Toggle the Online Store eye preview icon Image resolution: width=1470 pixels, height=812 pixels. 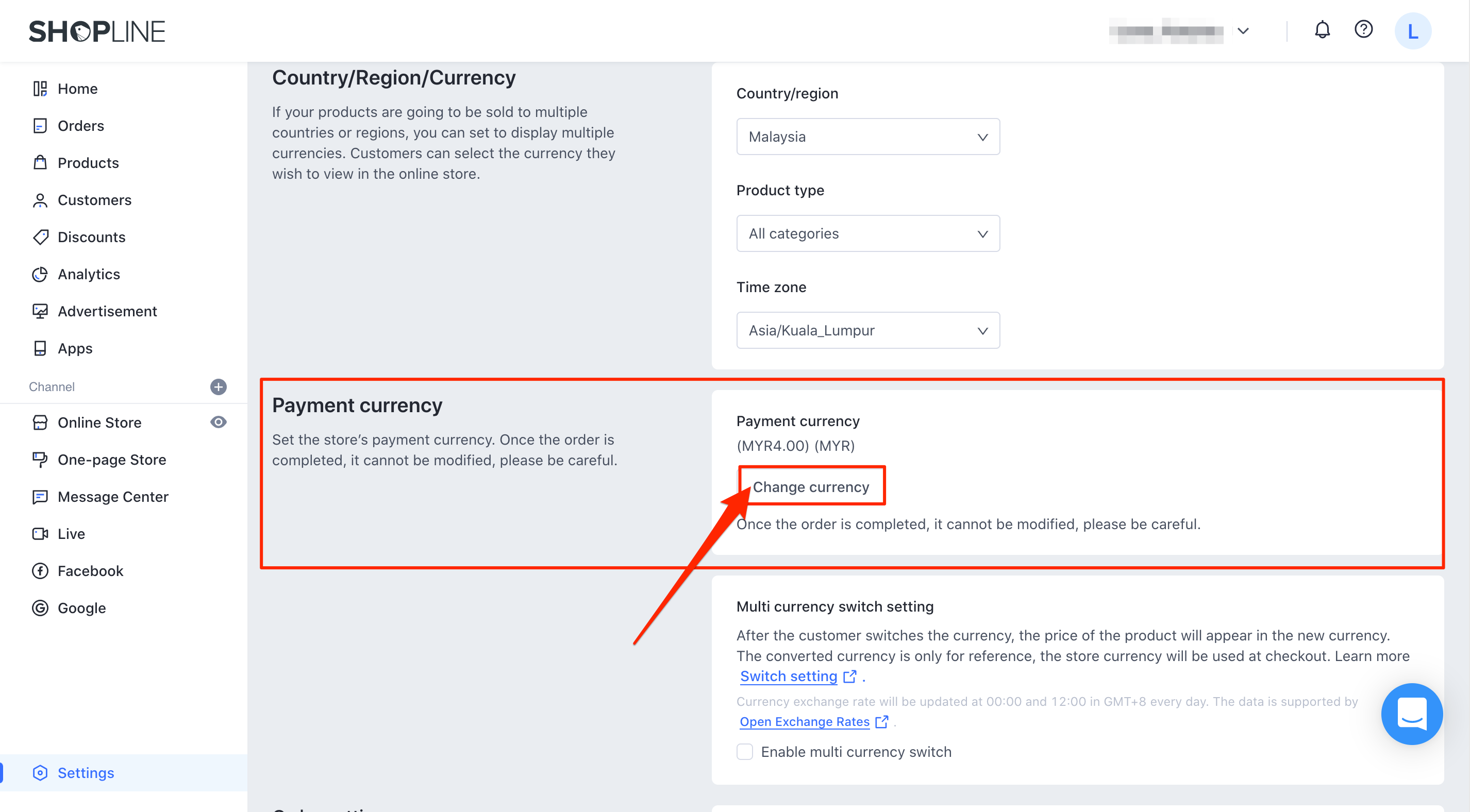[x=218, y=422]
